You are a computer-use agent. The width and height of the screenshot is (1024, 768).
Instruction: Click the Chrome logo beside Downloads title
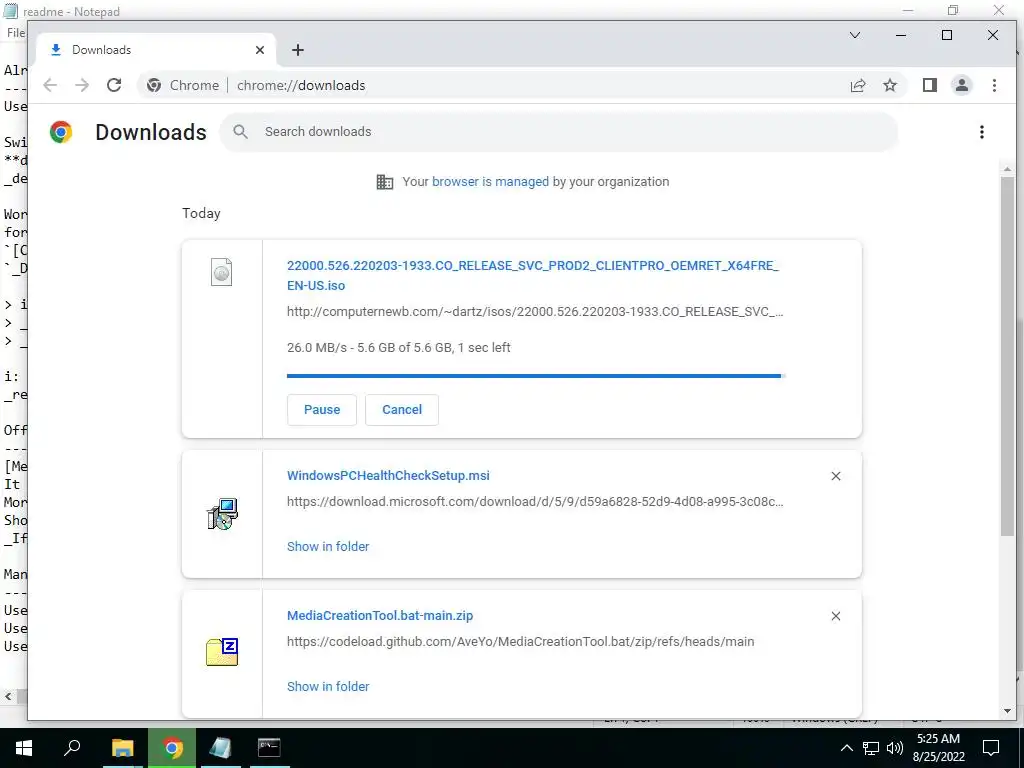(61, 132)
